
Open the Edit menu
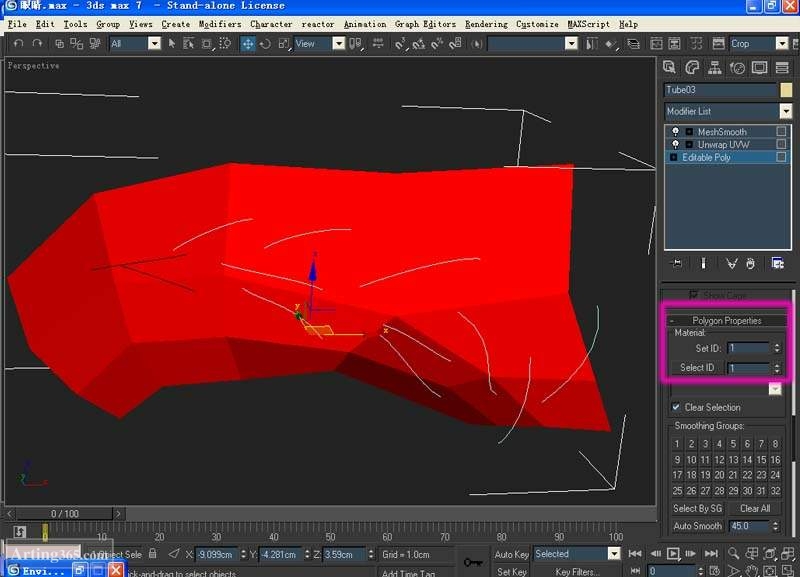click(45, 24)
